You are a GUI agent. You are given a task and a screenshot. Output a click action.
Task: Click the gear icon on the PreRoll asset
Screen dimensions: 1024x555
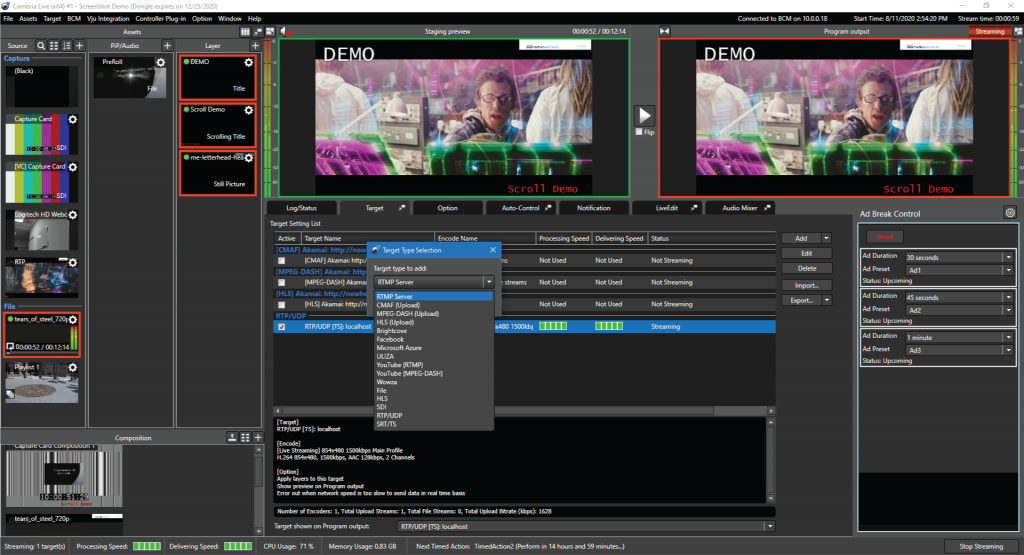point(163,63)
